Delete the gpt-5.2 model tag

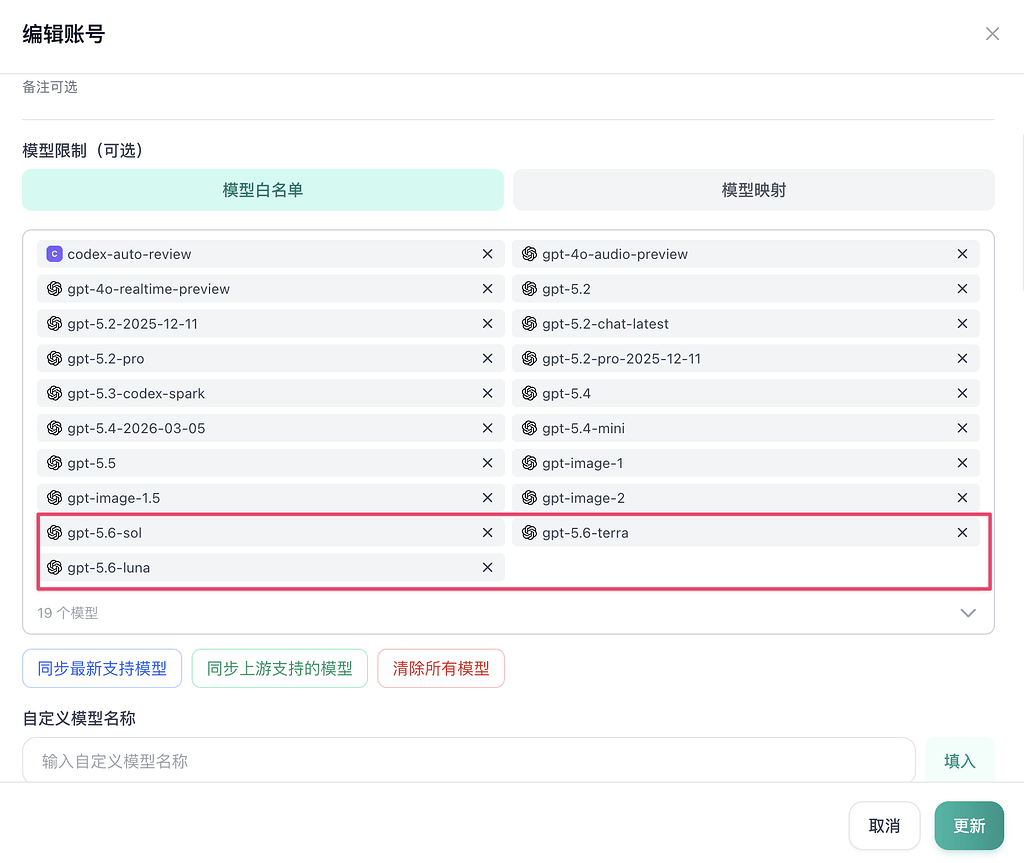point(962,289)
